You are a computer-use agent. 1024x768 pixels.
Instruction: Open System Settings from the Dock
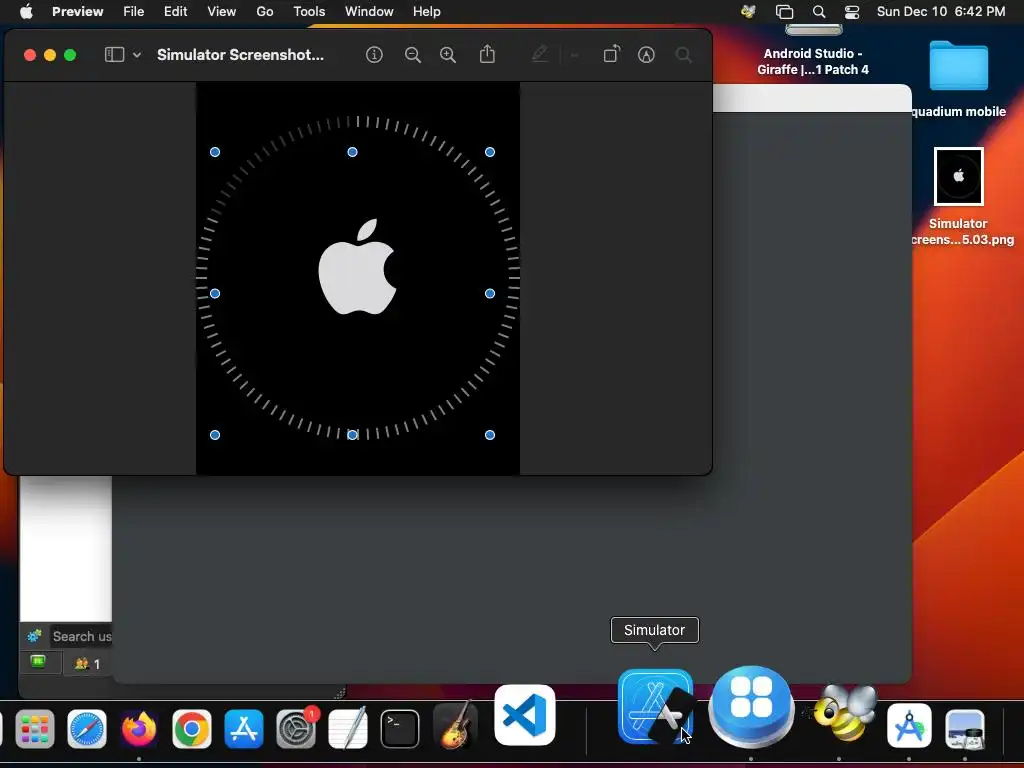point(296,729)
